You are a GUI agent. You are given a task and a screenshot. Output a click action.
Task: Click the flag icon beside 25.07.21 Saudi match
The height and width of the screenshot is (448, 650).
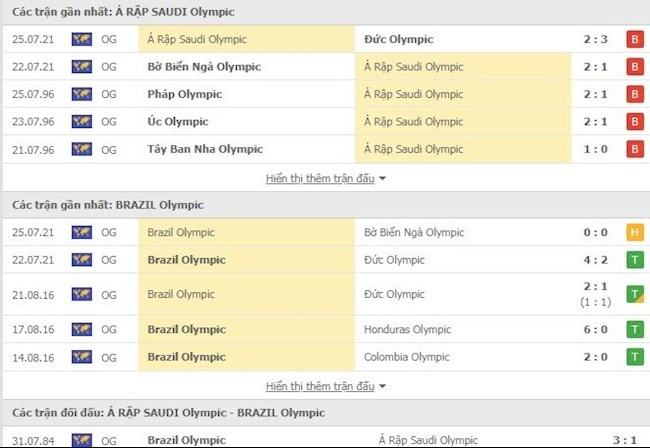pos(82,40)
